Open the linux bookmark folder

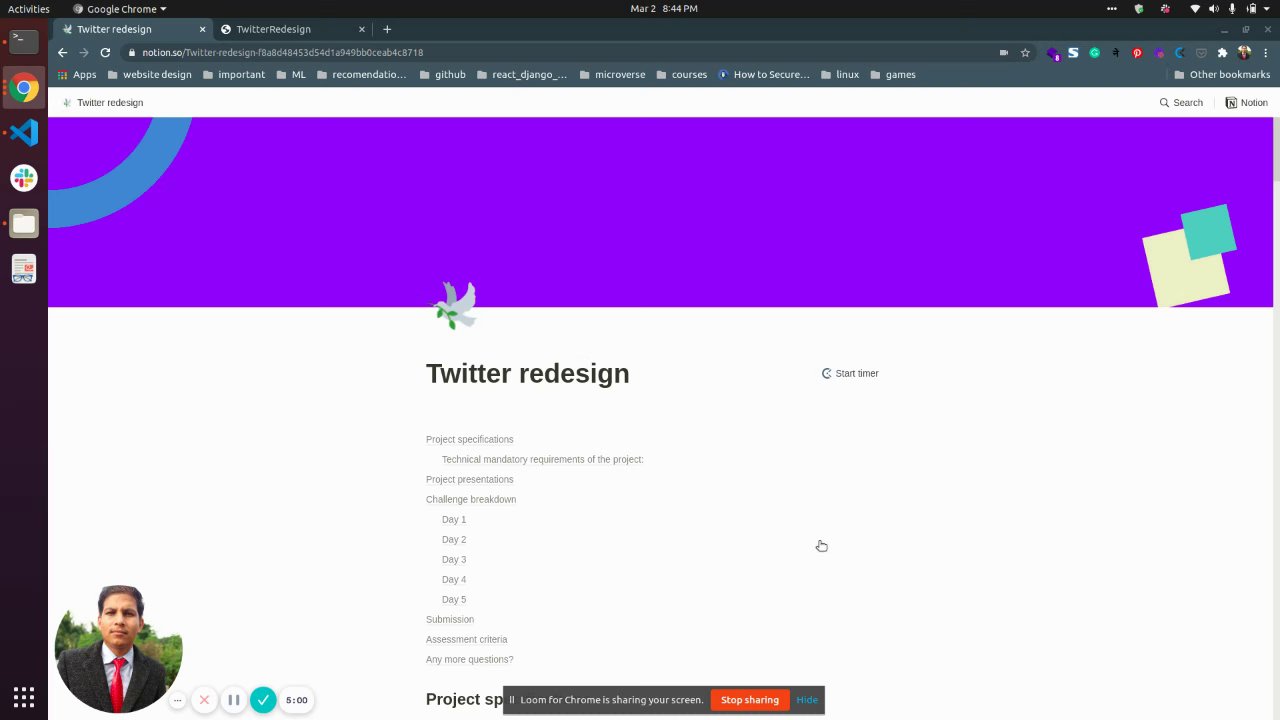coord(839,75)
